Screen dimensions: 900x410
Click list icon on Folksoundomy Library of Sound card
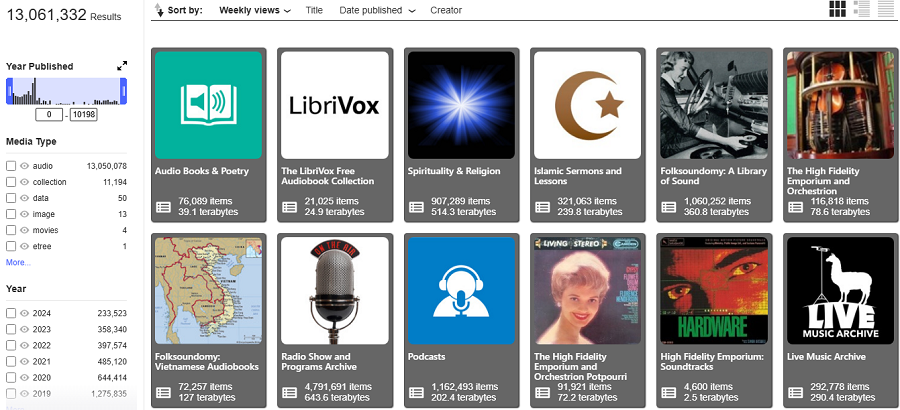pyautogui.click(x=669, y=207)
